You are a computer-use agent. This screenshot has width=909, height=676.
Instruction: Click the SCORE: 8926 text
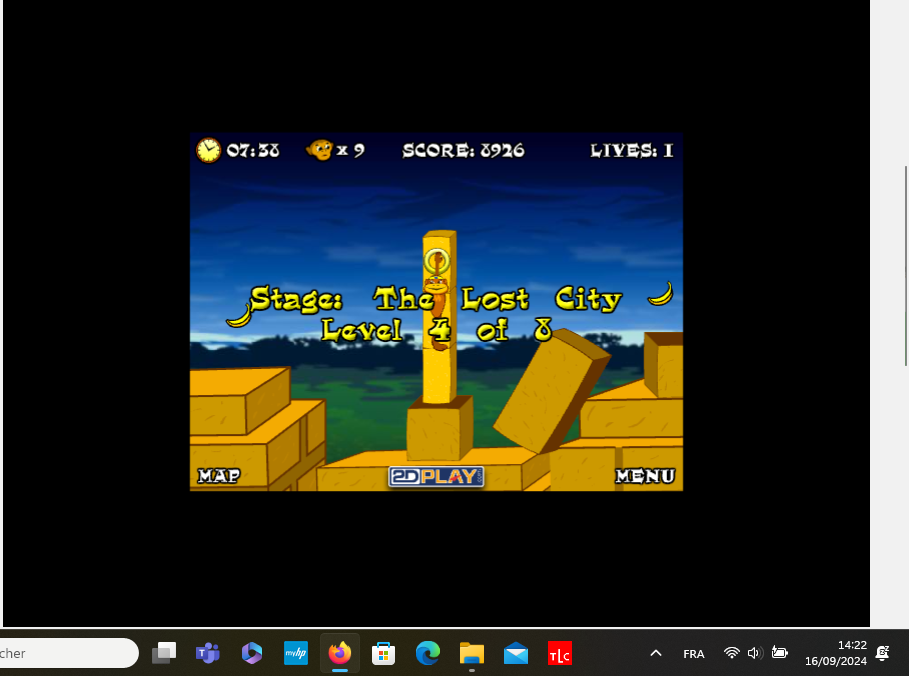(463, 151)
